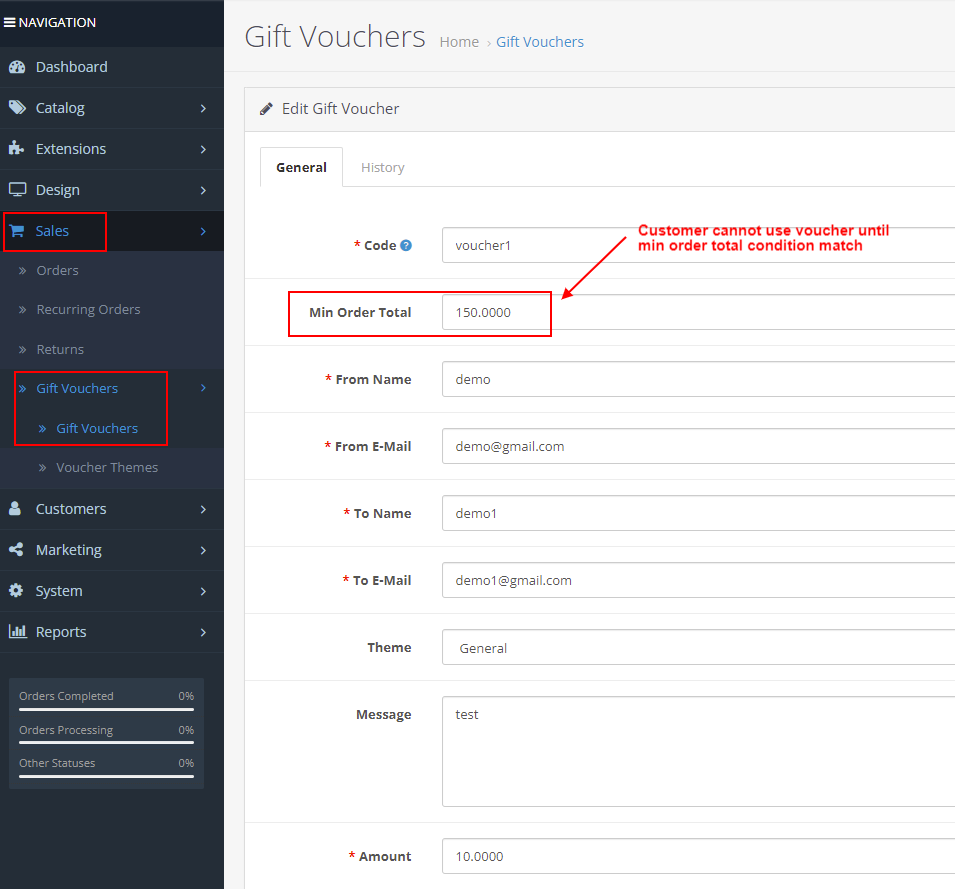Open the Home breadcrumb link
Screen dimensions: 955x889
click(459, 41)
